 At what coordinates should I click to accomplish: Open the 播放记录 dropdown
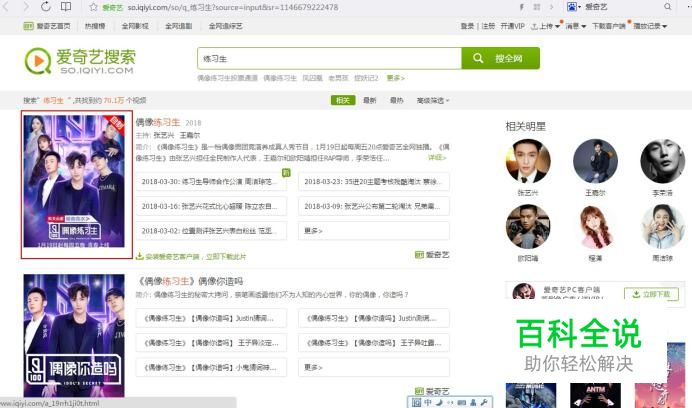[x=650, y=26]
